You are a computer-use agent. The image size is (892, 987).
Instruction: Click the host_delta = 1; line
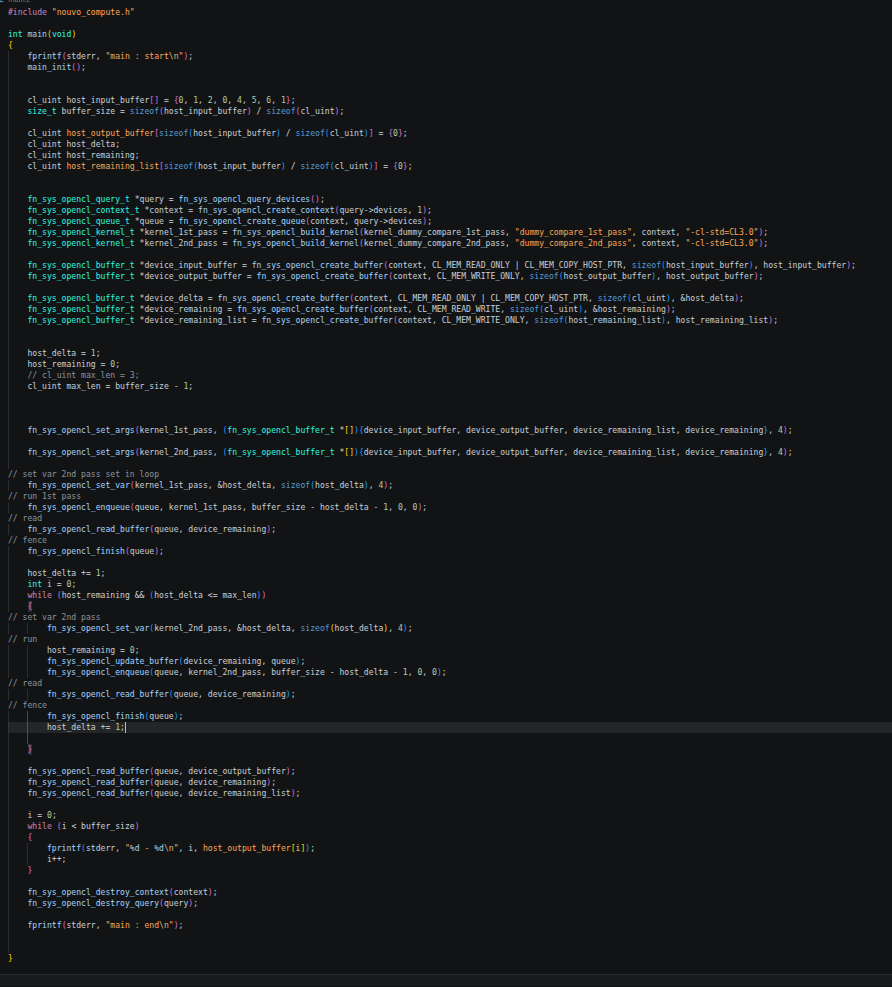pos(64,353)
